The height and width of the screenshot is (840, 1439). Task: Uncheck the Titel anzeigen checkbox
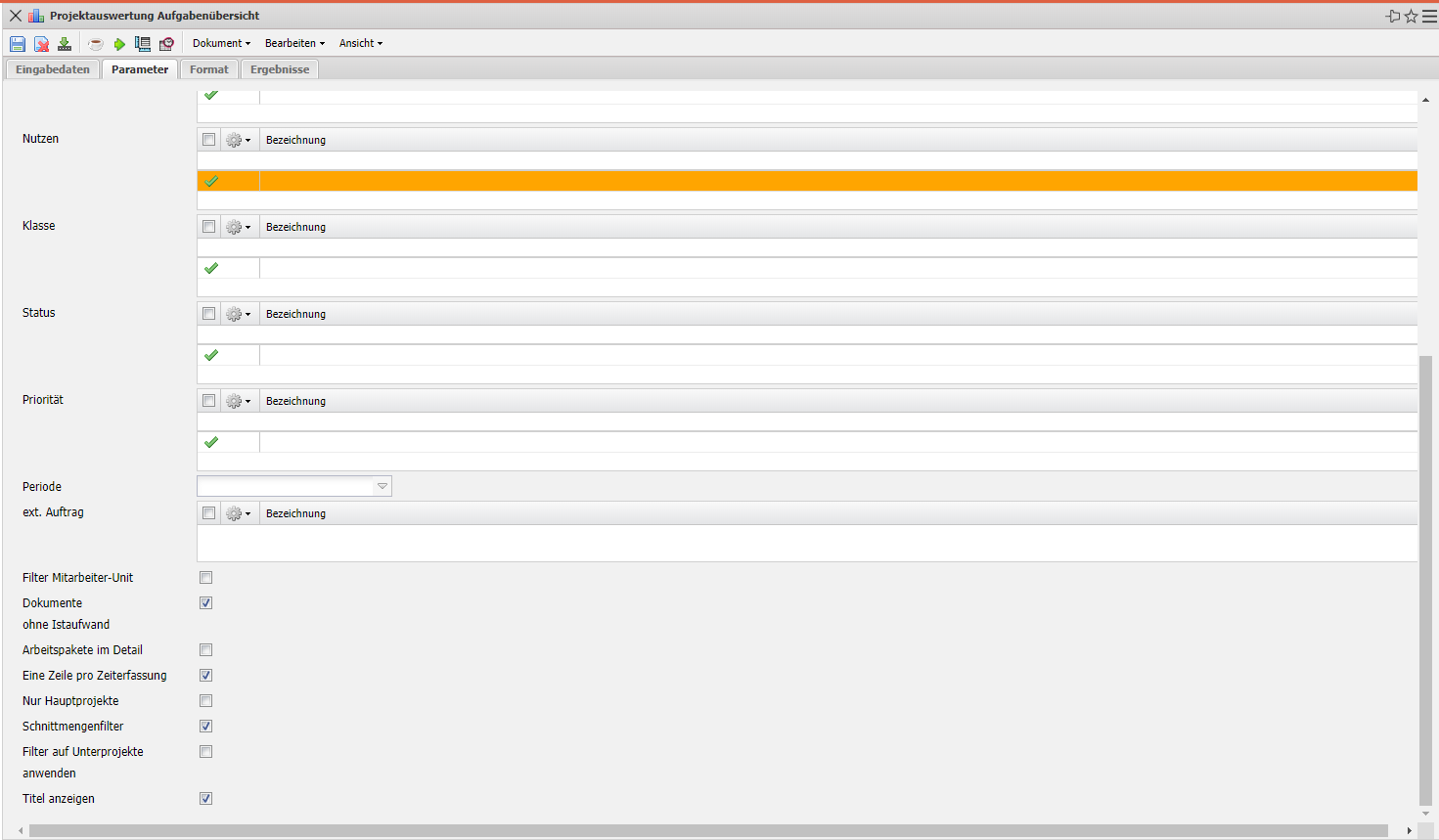tap(205, 799)
